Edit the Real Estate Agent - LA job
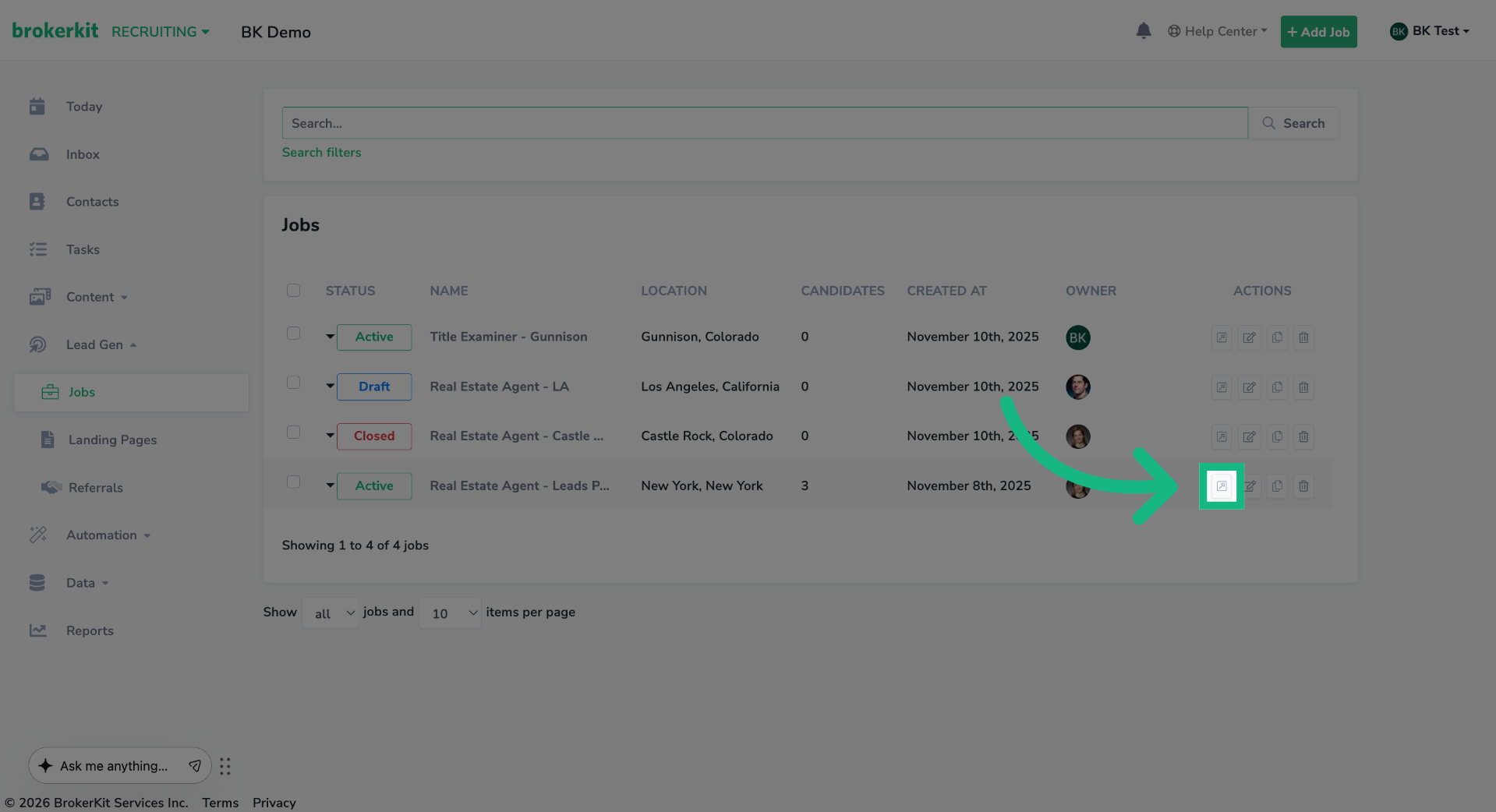 (x=1249, y=387)
